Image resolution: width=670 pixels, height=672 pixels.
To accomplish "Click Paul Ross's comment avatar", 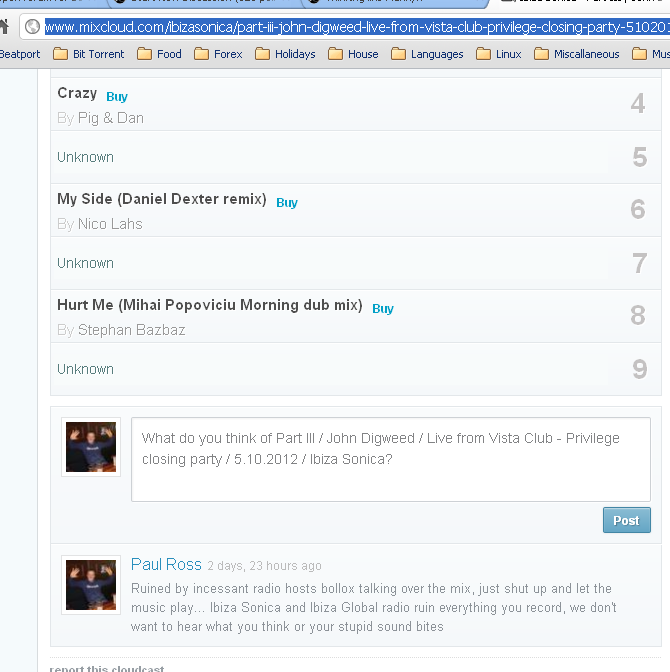I will [x=91, y=585].
